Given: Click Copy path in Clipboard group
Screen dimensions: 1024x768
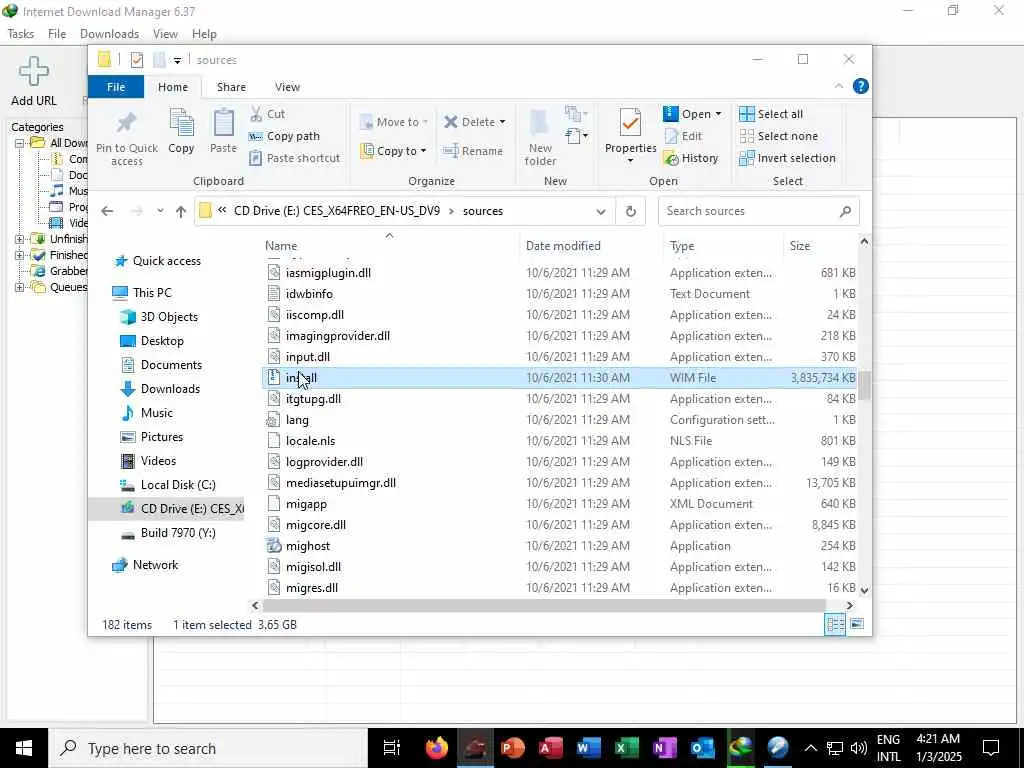Looking at the screenshot, I should click(285, 136).
